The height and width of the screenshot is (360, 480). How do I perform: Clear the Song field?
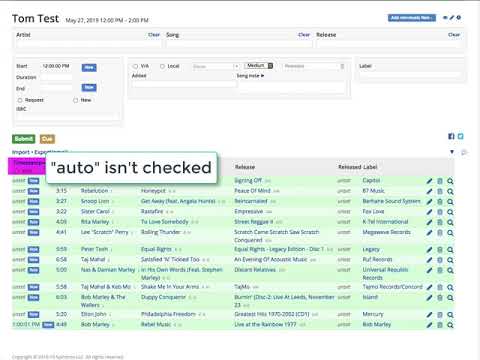pos(304,35)
